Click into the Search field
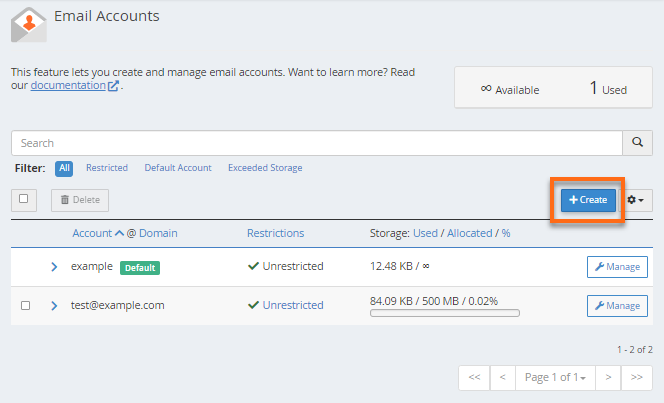 click(x=316, y=143)
